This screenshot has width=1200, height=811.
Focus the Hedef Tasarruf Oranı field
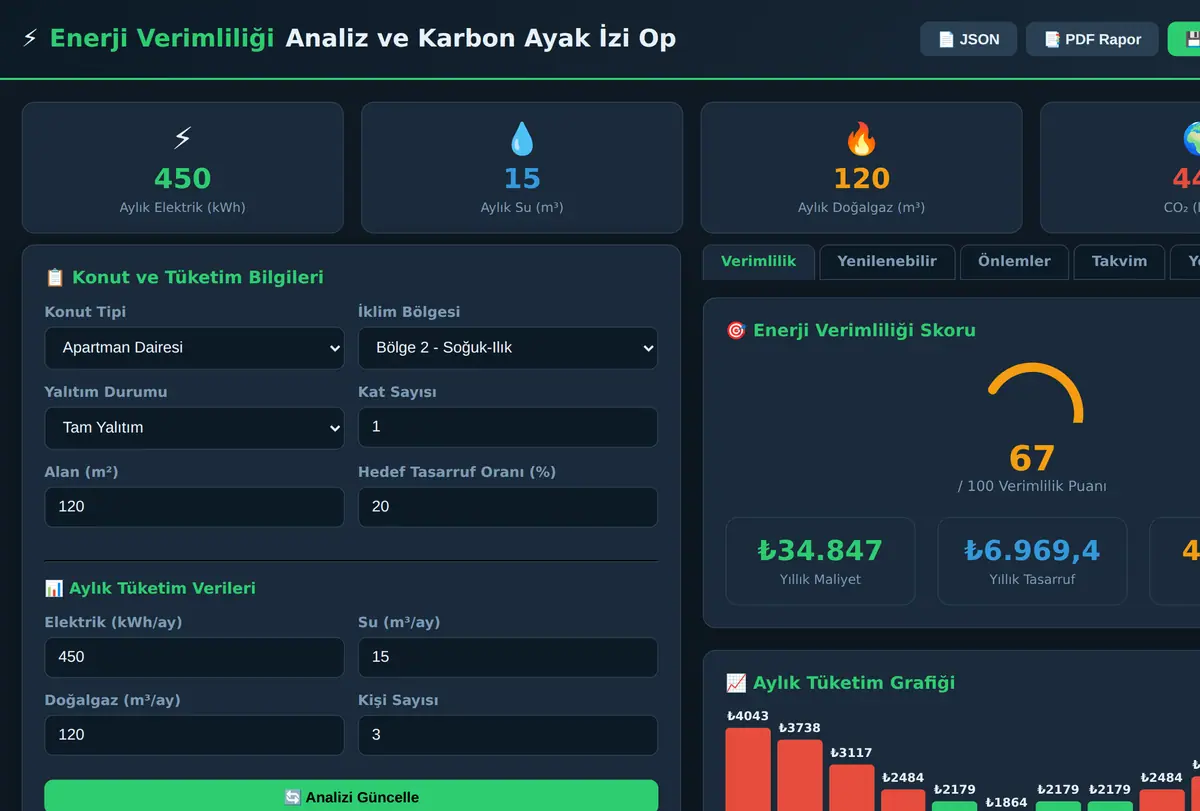point(508,507)
